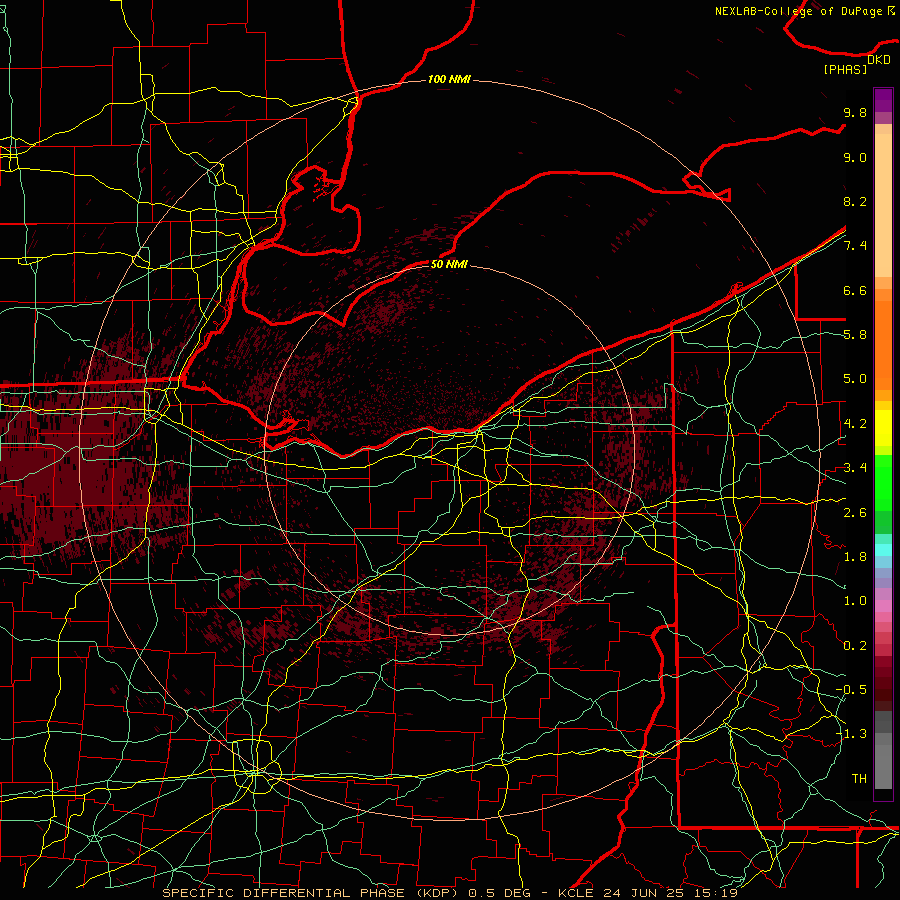Screen dimensions: 900x900
Task: Click the 50 NMI range ring label
Action: pos(449,264)
